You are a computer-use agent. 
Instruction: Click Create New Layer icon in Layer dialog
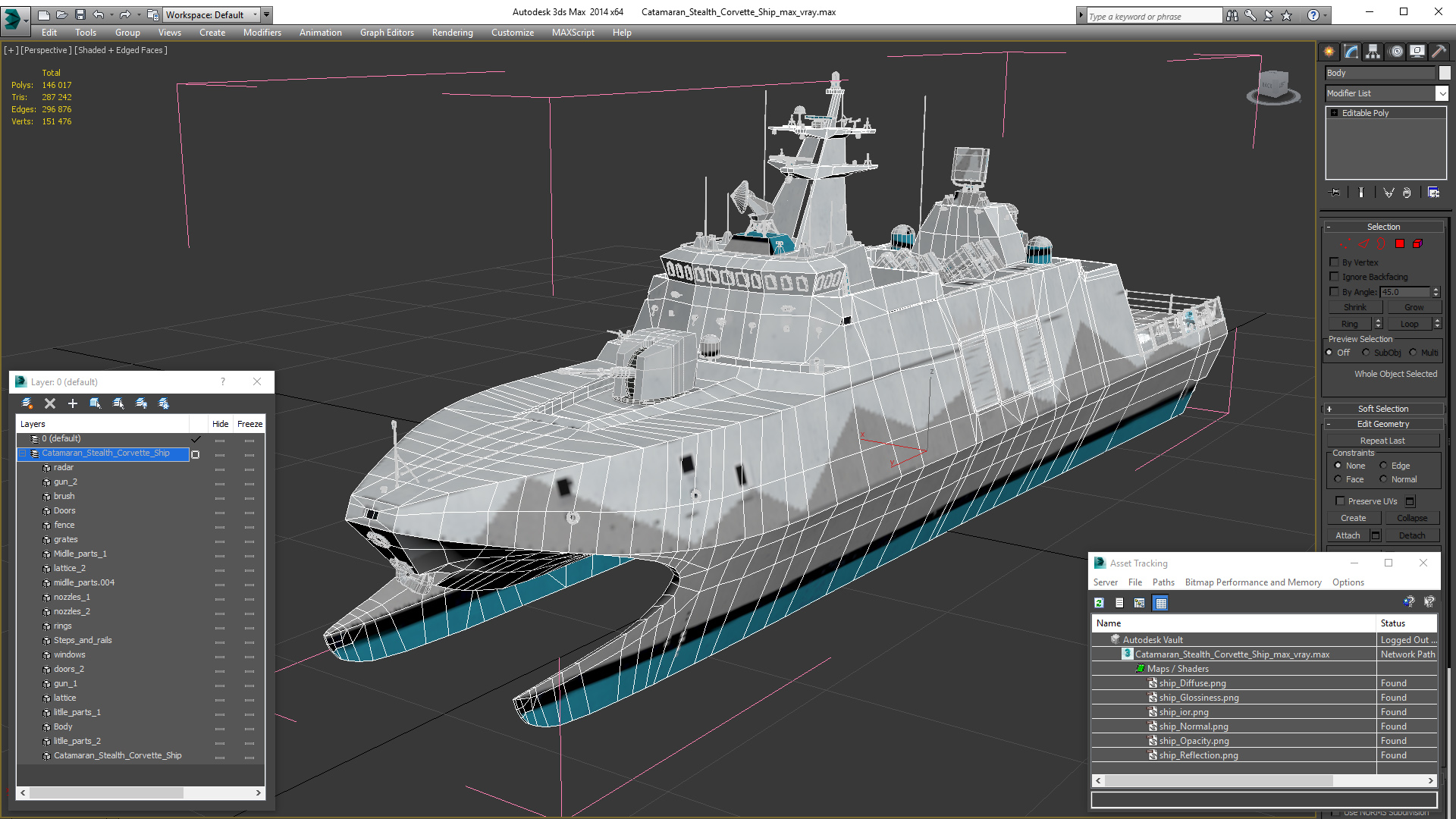[27, 403]
